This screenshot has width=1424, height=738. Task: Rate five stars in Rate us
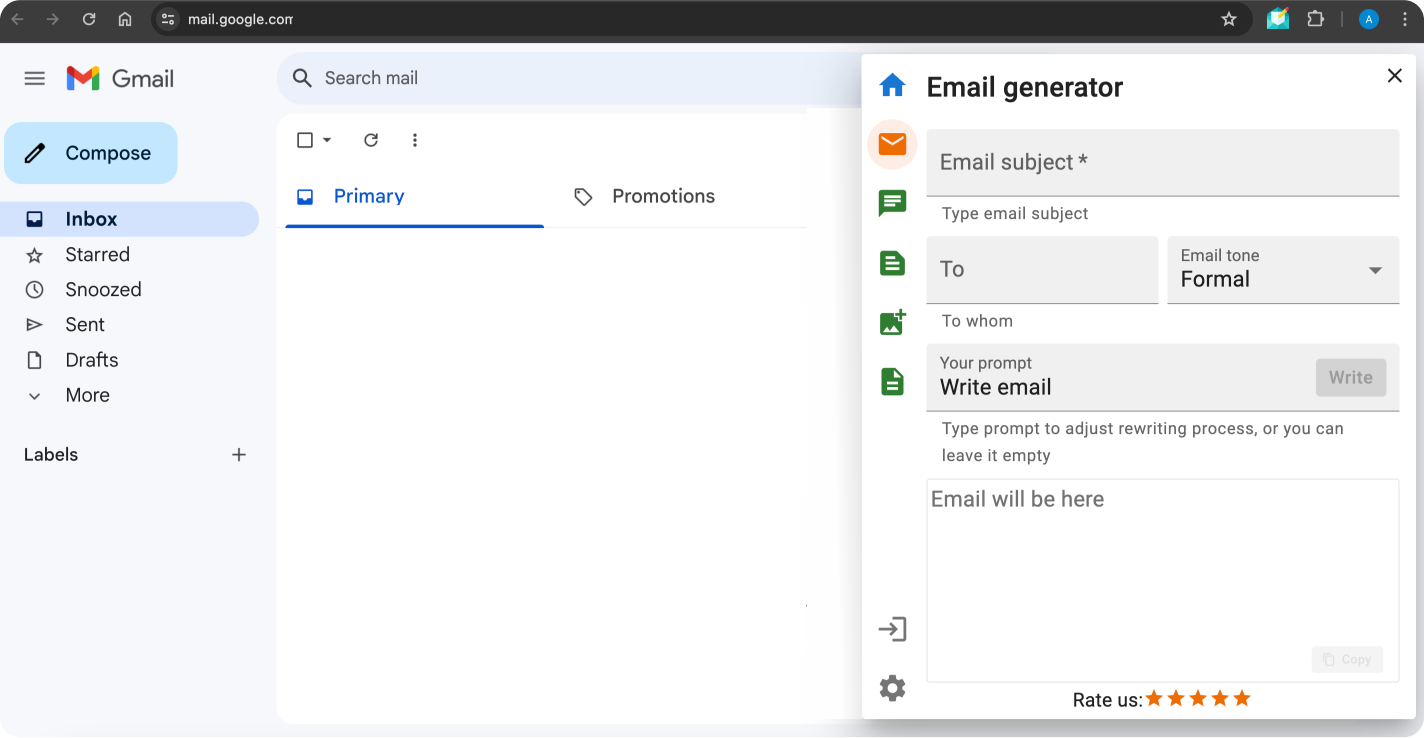pos(1242,699)
